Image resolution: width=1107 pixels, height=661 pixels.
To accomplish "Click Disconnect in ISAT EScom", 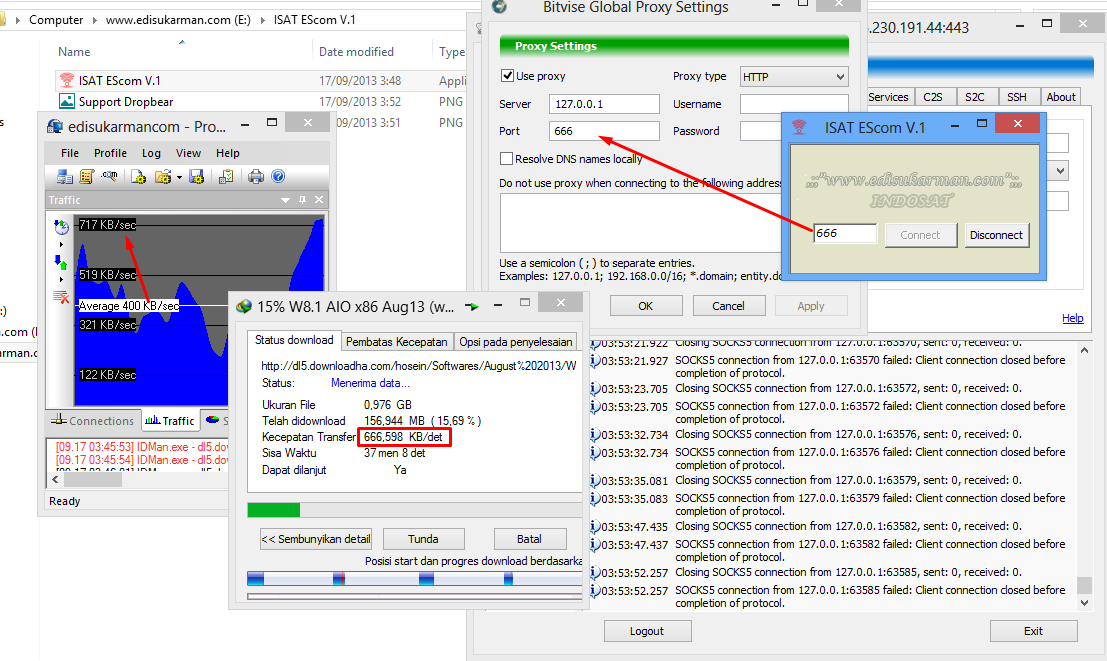I will 996,235.
